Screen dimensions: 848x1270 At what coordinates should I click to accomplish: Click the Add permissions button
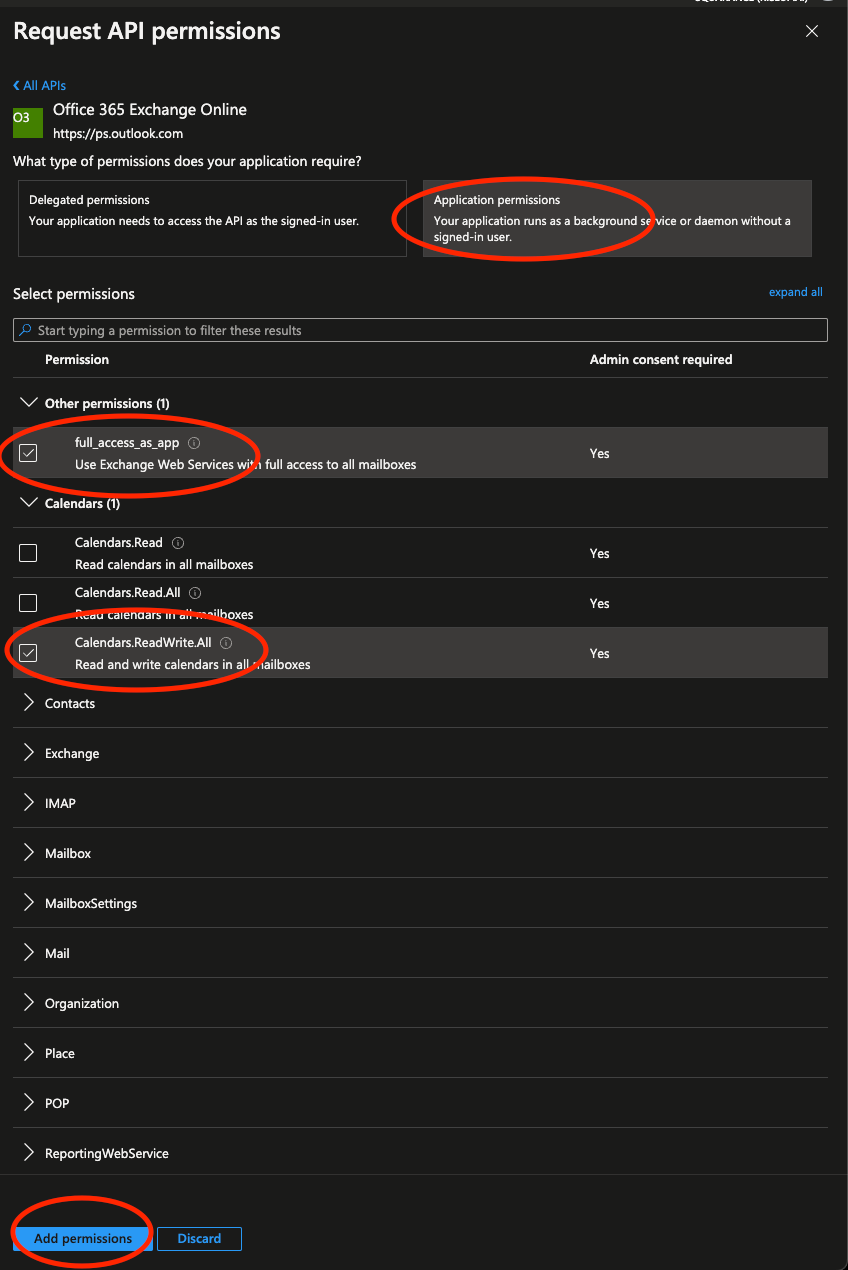coord(81,1238)
